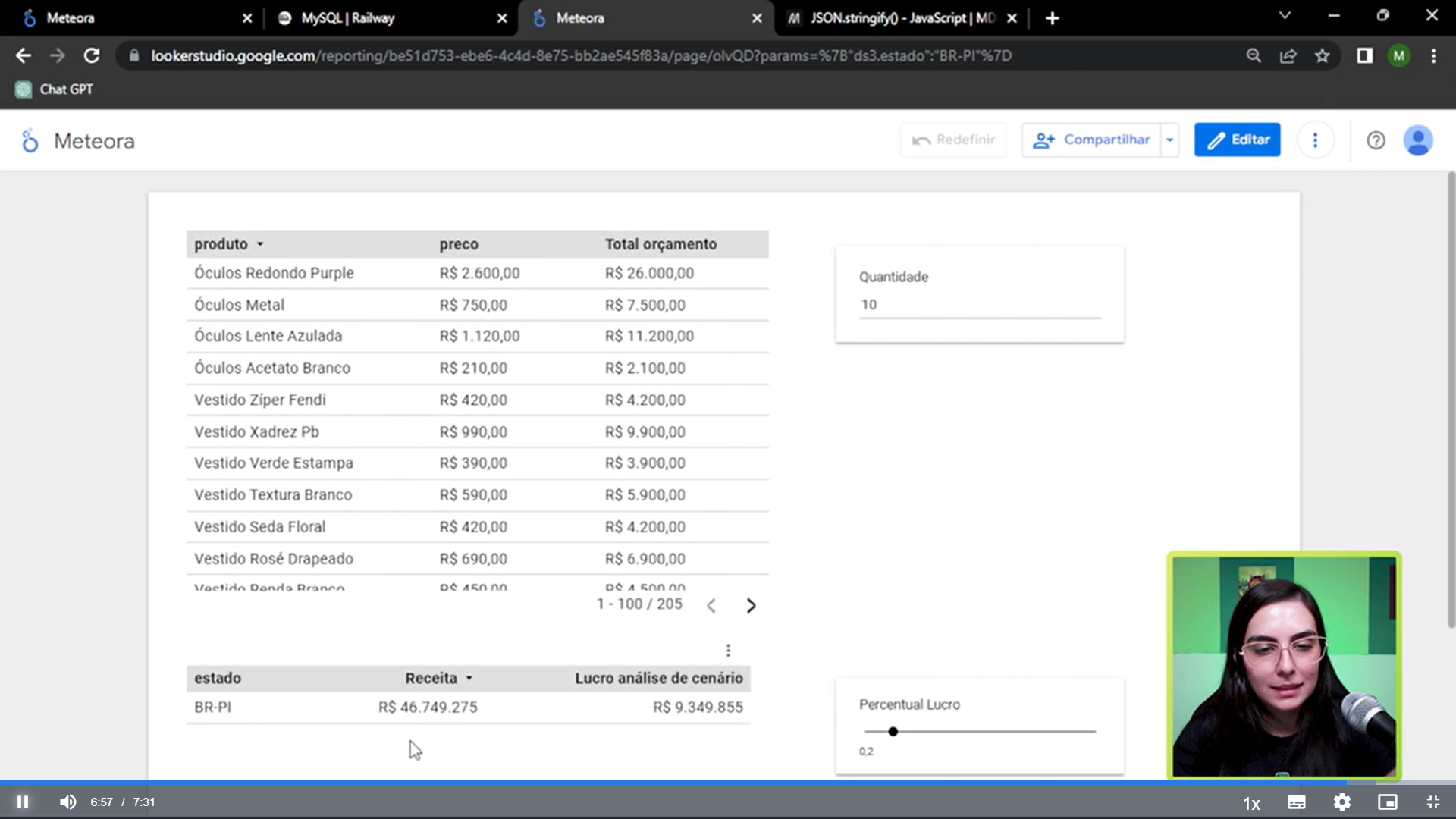Click the preco column header

pos(459,244)
